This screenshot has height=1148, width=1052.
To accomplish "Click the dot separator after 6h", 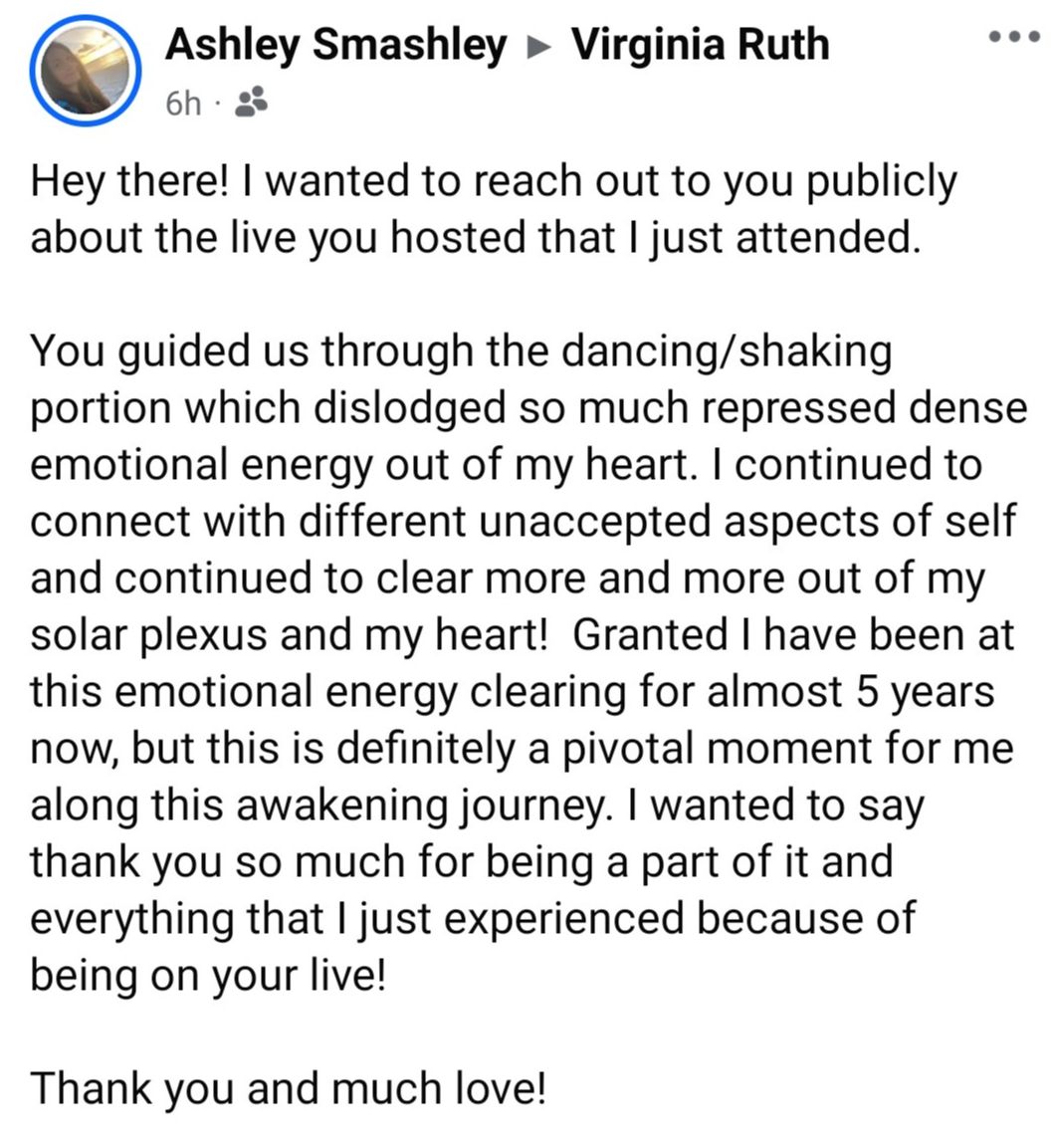I will [217, 104].
